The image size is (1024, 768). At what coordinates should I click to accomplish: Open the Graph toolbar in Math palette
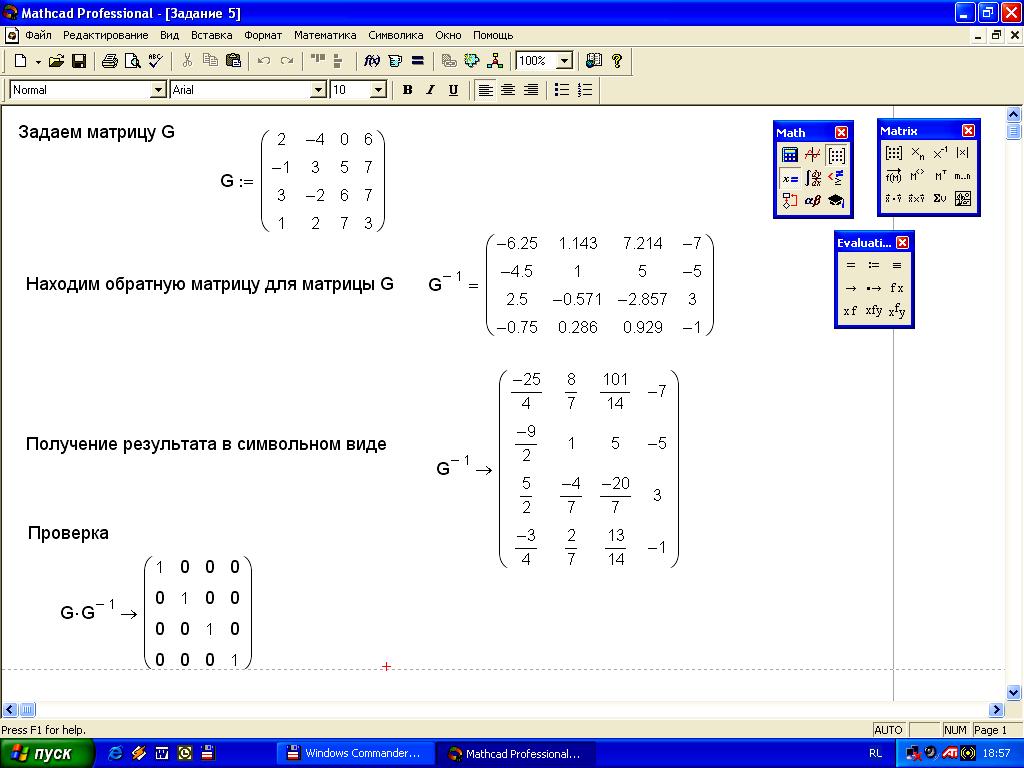click(812, 155)
